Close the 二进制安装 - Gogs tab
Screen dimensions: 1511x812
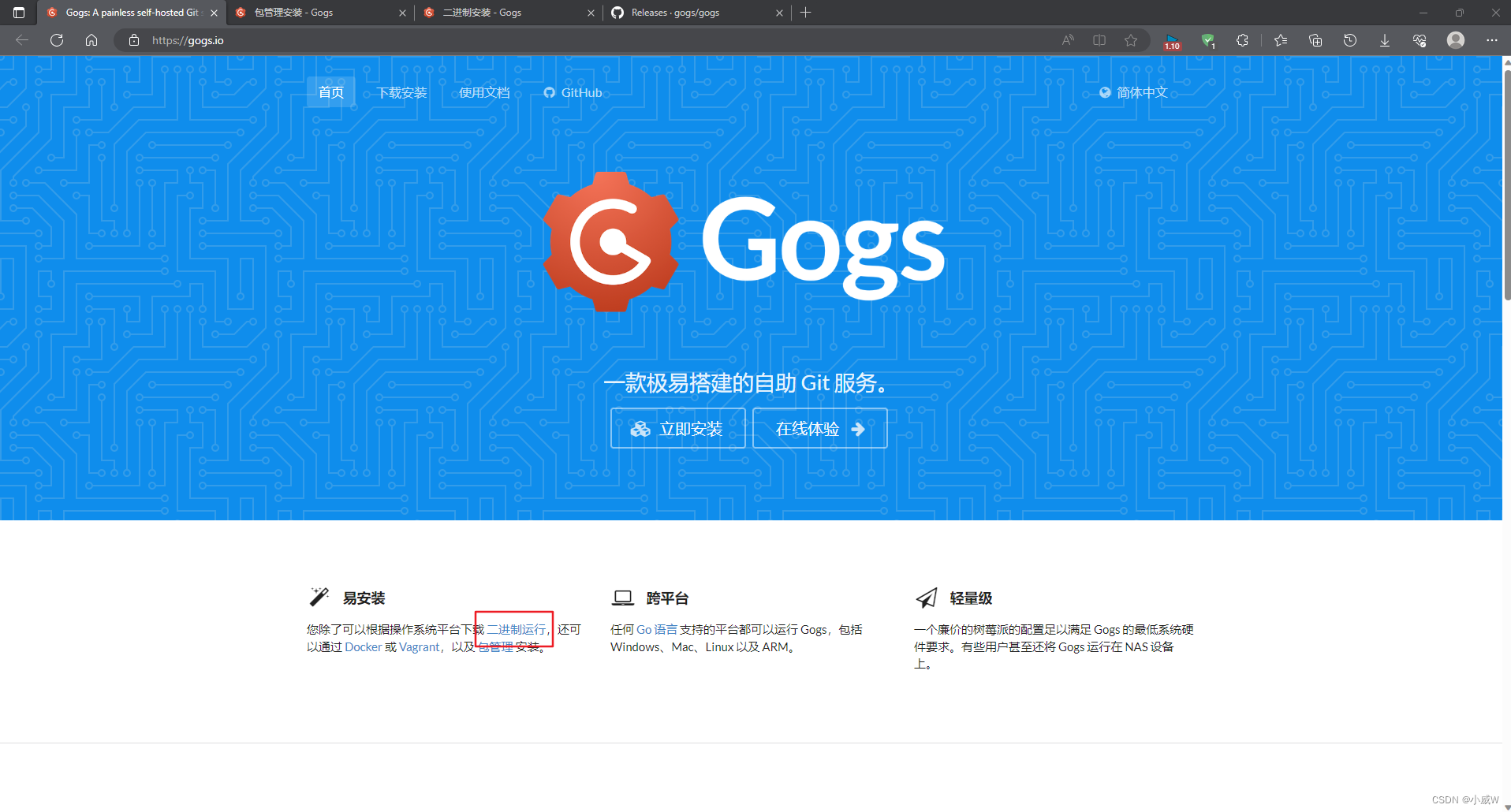coord(591,13)
